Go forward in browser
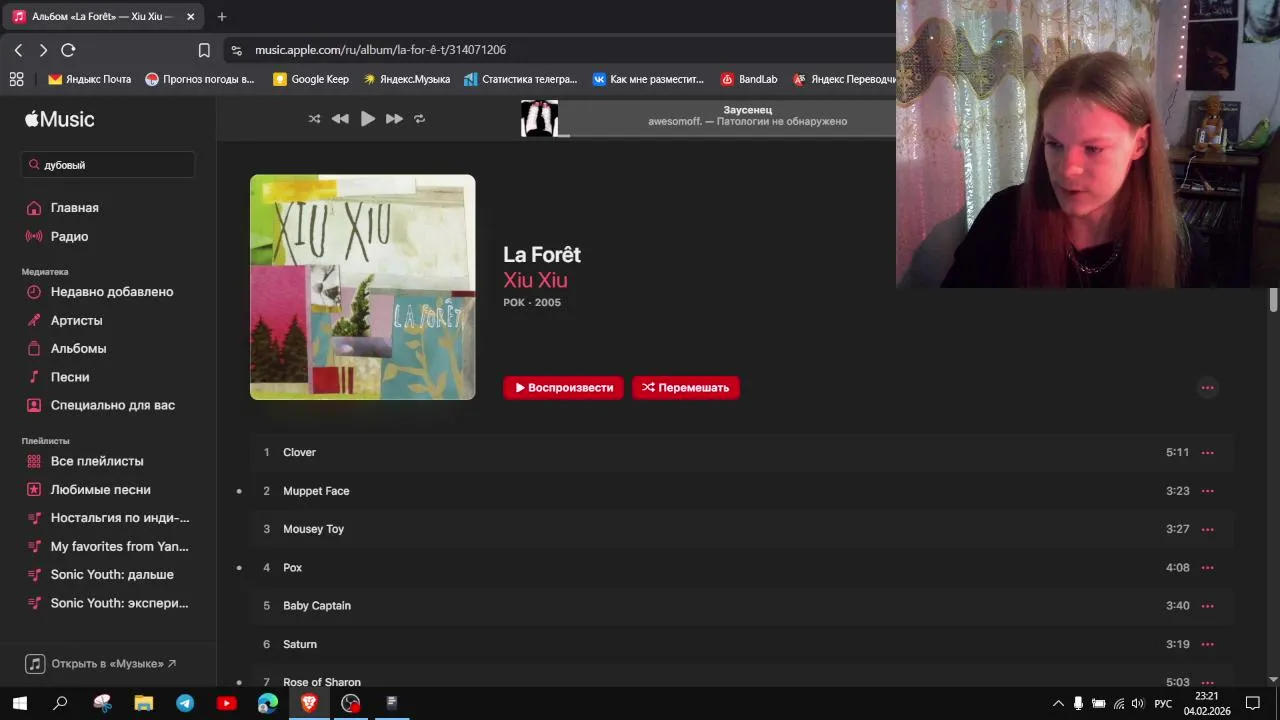The height and width of the screenshot is (720, 1280). click(43, 50)
